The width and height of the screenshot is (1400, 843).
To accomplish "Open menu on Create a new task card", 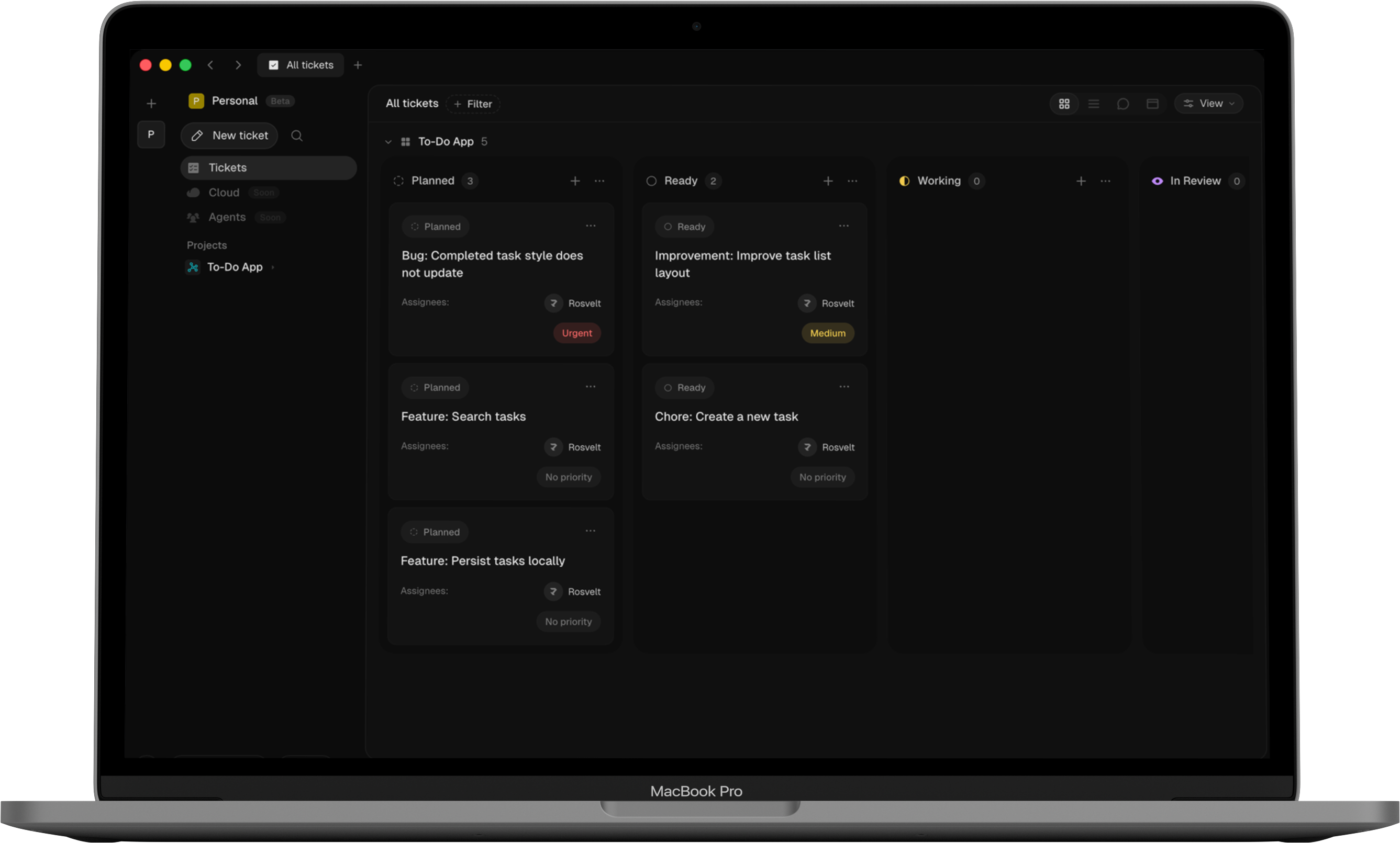I will pos(845,386).
